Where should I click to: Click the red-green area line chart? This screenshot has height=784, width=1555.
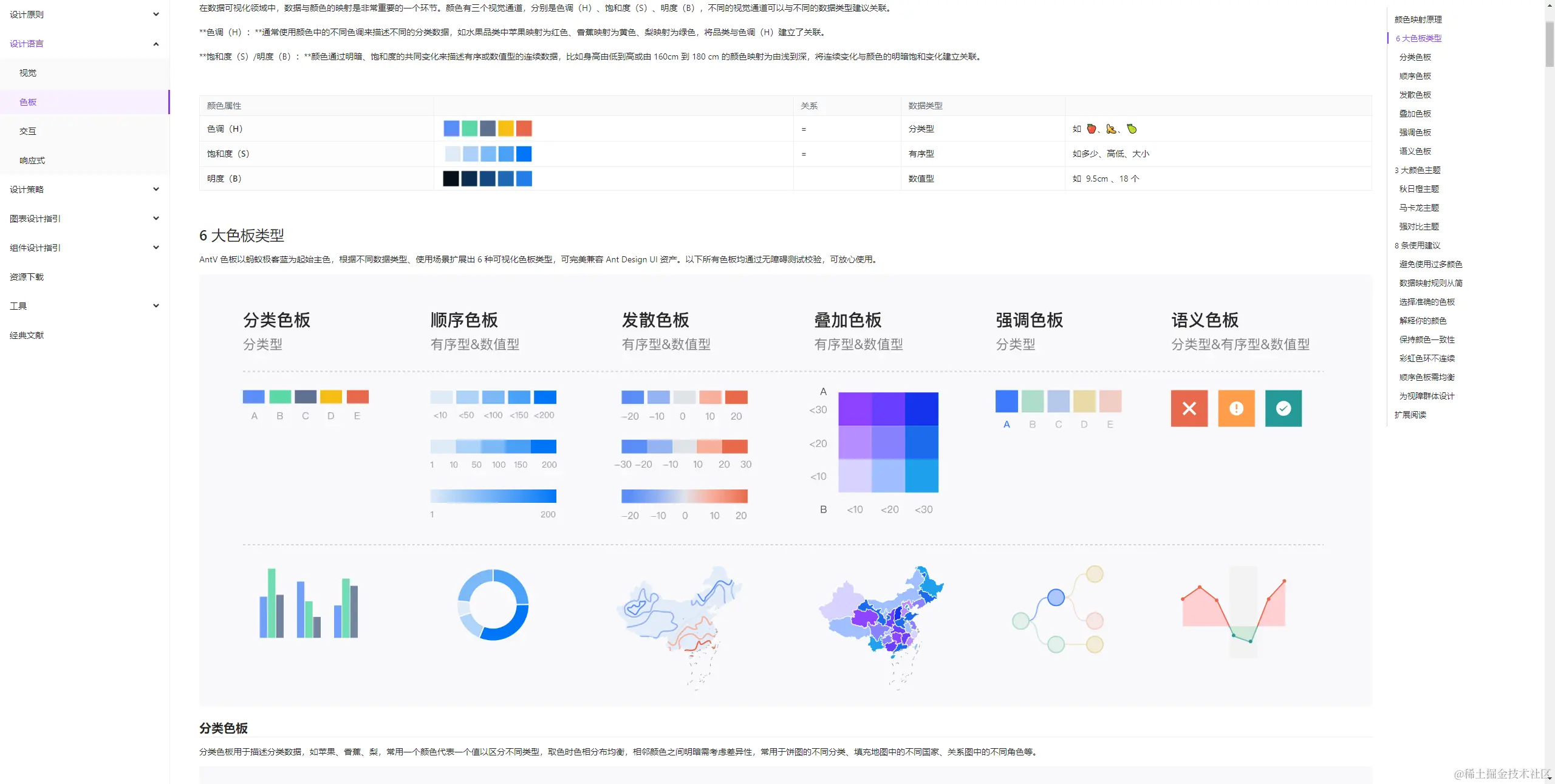1233,609
